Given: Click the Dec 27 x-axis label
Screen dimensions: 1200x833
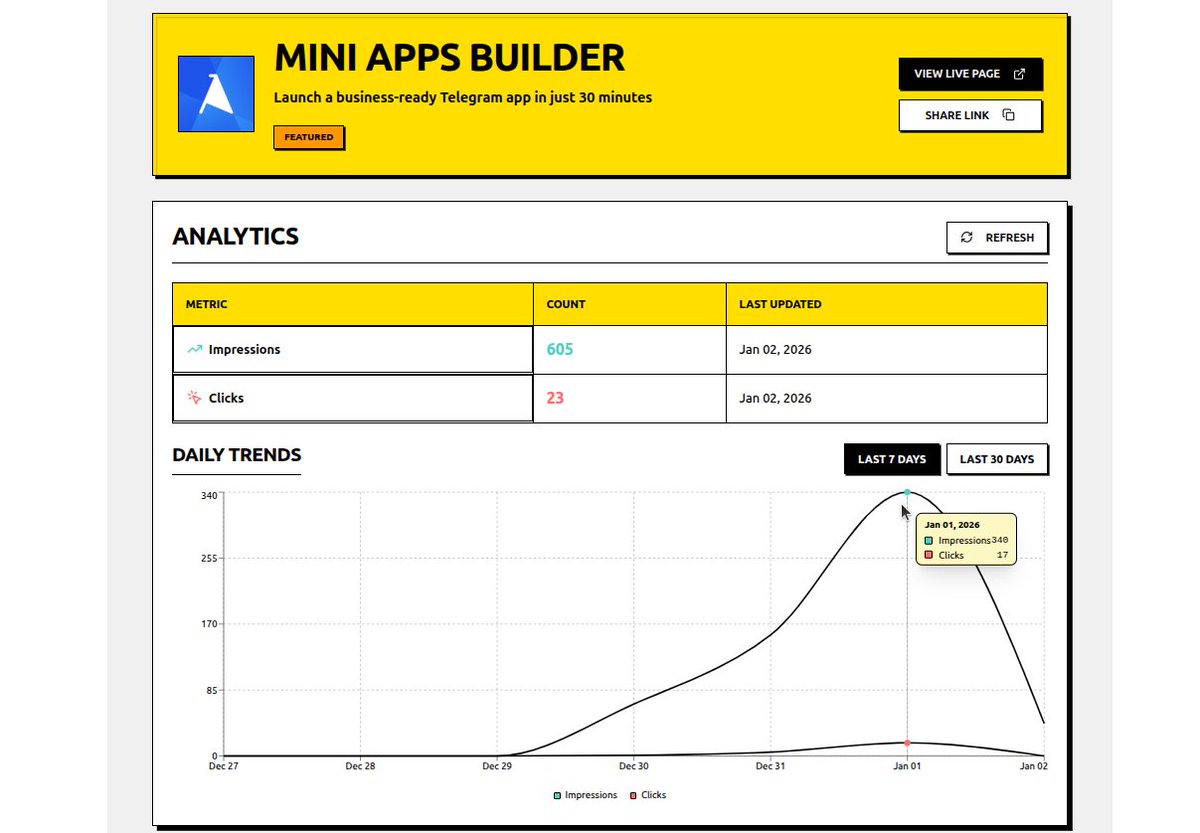Looking at the screenshot, I should [223, 767].
